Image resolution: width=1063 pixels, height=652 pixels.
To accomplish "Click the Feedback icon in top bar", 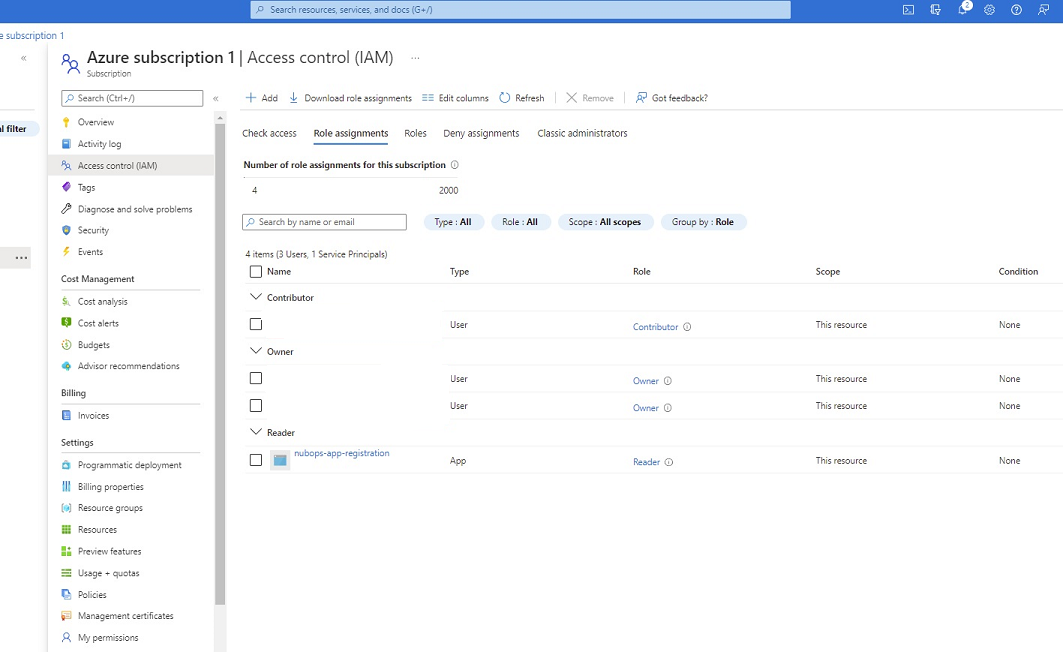I will [x=1043, y=9].
